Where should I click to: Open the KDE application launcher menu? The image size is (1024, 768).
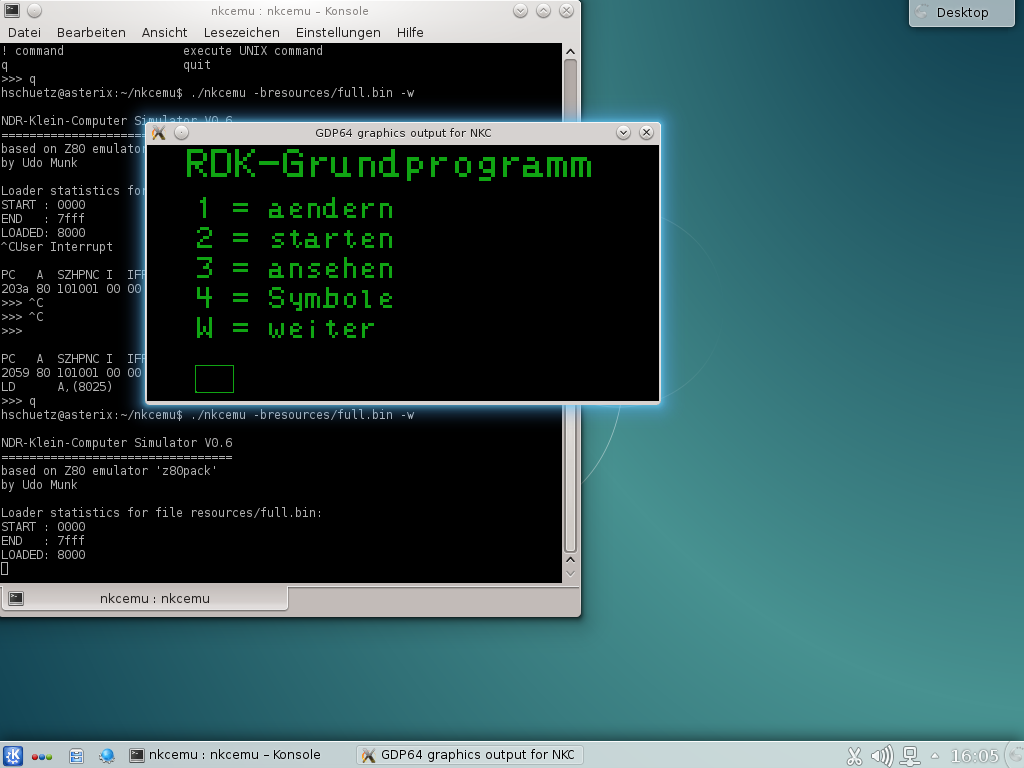click(13, 756)
